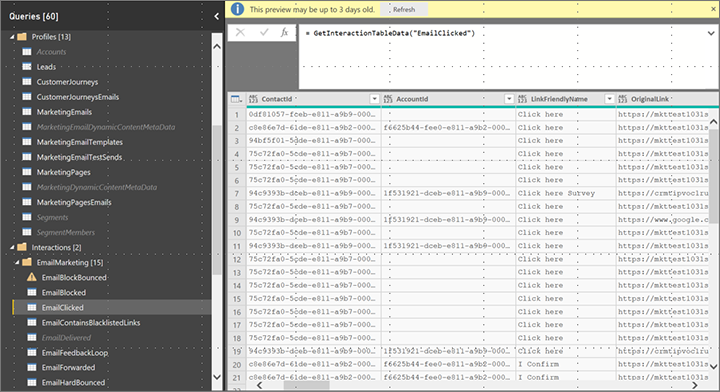Screen dimensions: 720x392
Task: Click data grid scroll down arrow
Action: coord(714,366)
